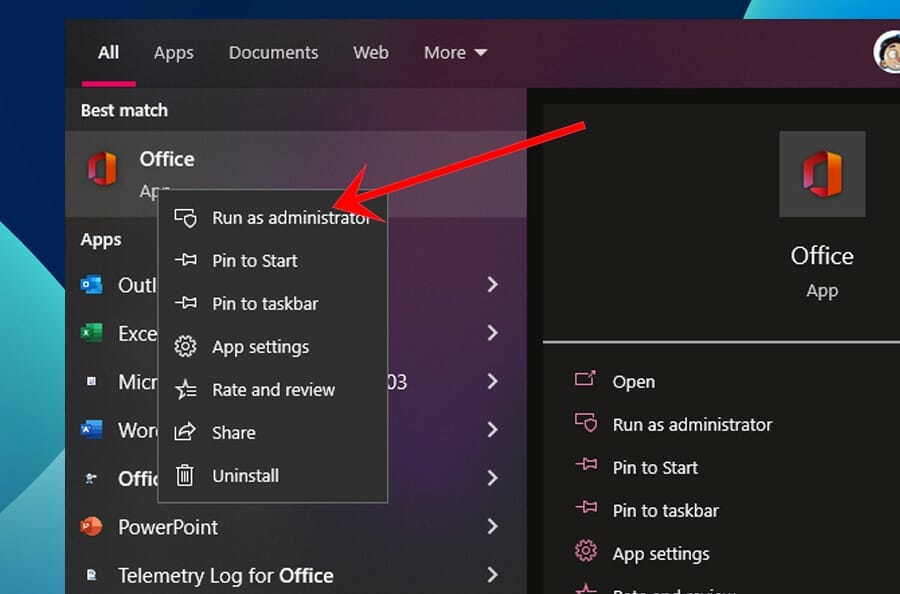Expand the Excel result chevron
The image size is (900, 594).
[492, 333]
